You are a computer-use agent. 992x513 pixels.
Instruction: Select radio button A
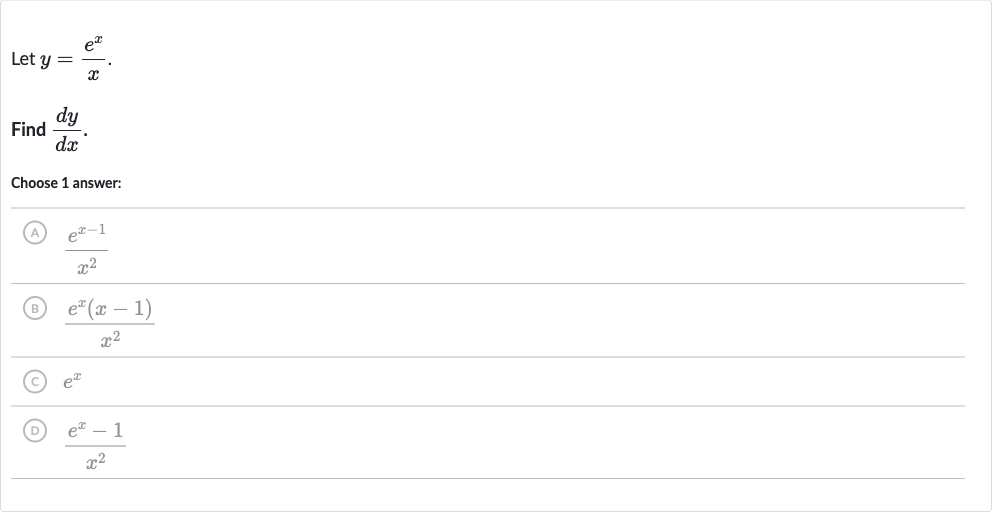pyautogui.click(x=35, y=233)
